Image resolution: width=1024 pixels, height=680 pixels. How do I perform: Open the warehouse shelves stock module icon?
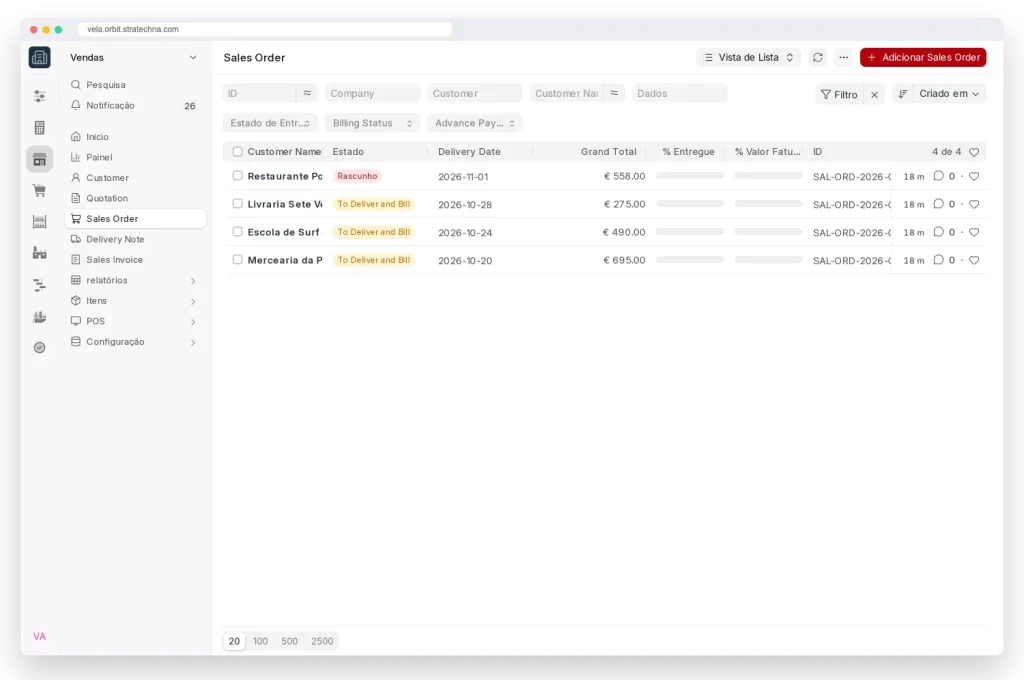tap(39, 222)
